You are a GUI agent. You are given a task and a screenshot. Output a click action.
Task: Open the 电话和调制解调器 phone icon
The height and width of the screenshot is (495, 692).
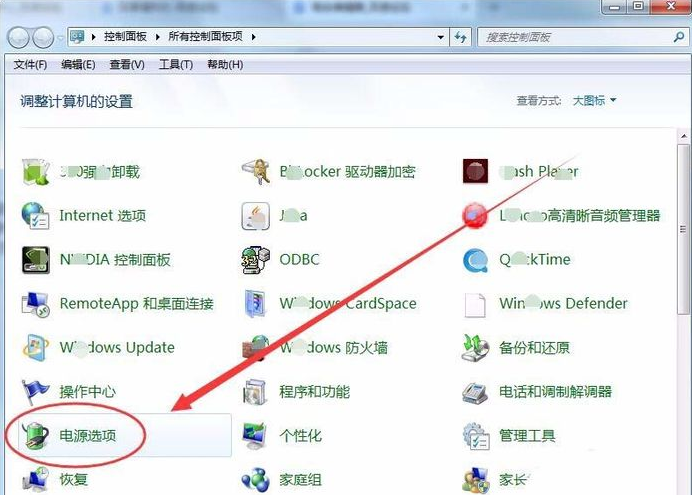475,392
